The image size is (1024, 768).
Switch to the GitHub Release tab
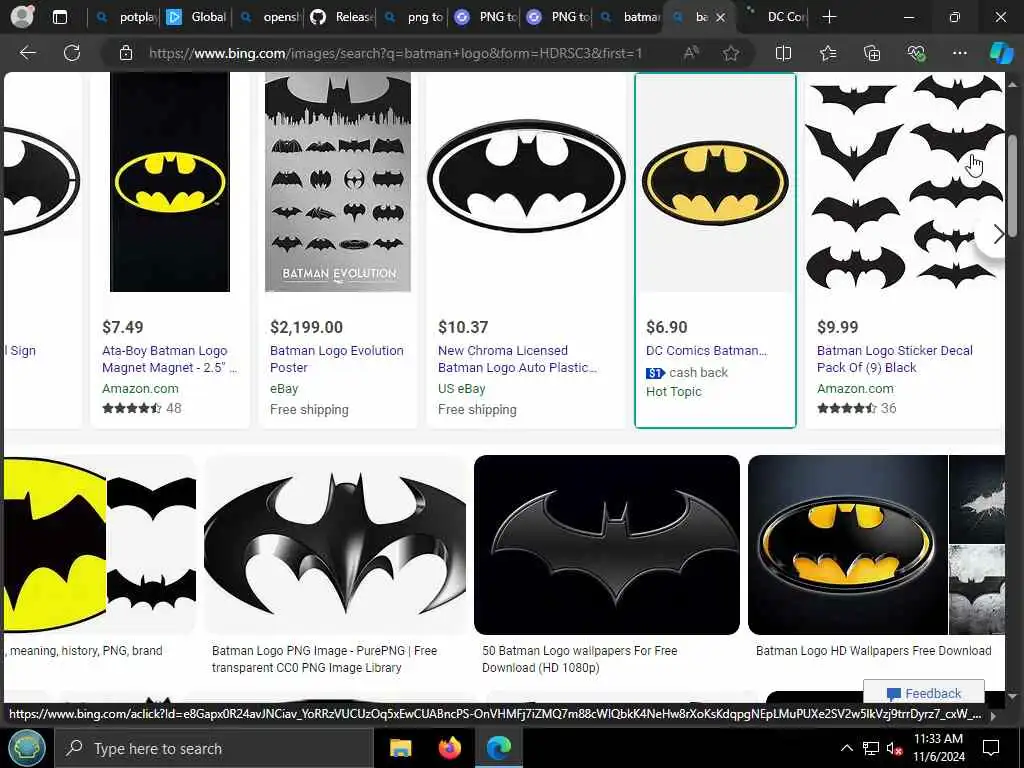340,17
